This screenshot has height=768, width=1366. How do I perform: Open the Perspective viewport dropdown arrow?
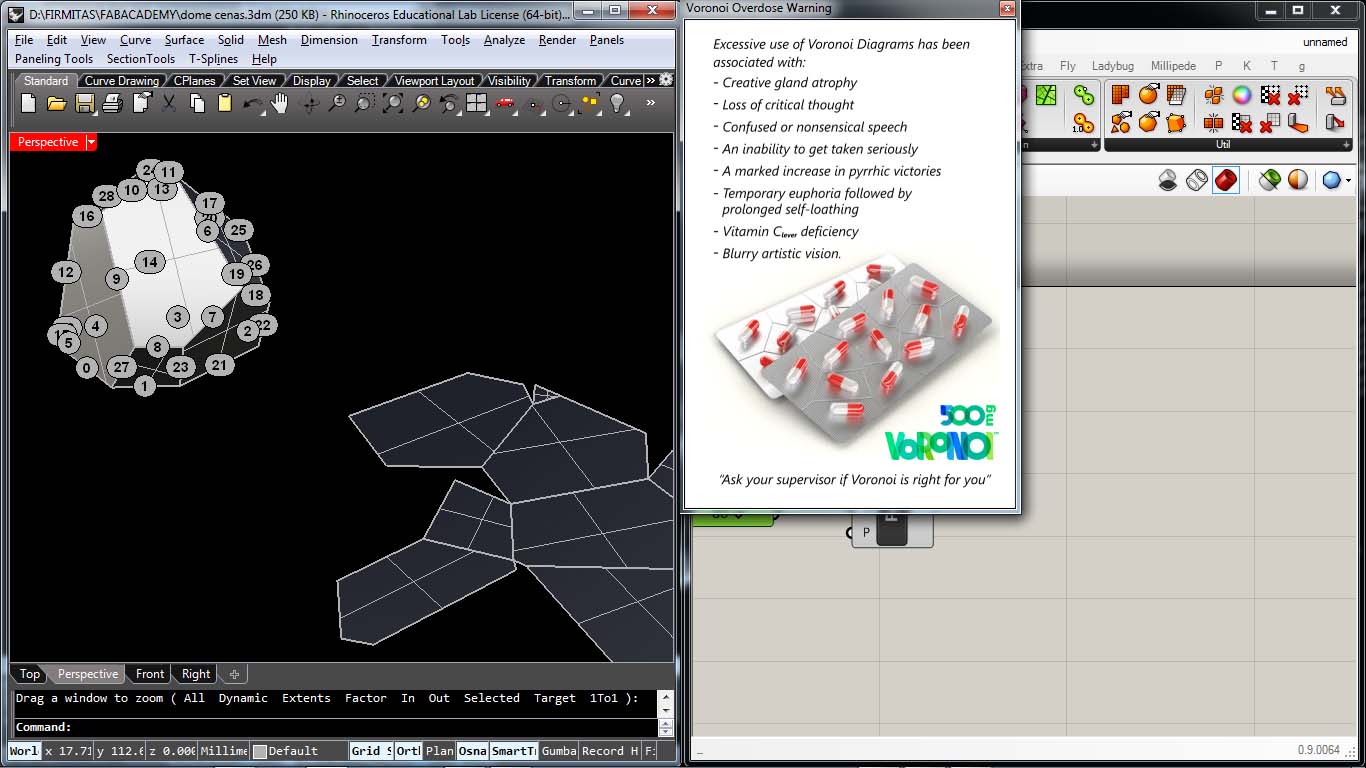coord(91,142)
